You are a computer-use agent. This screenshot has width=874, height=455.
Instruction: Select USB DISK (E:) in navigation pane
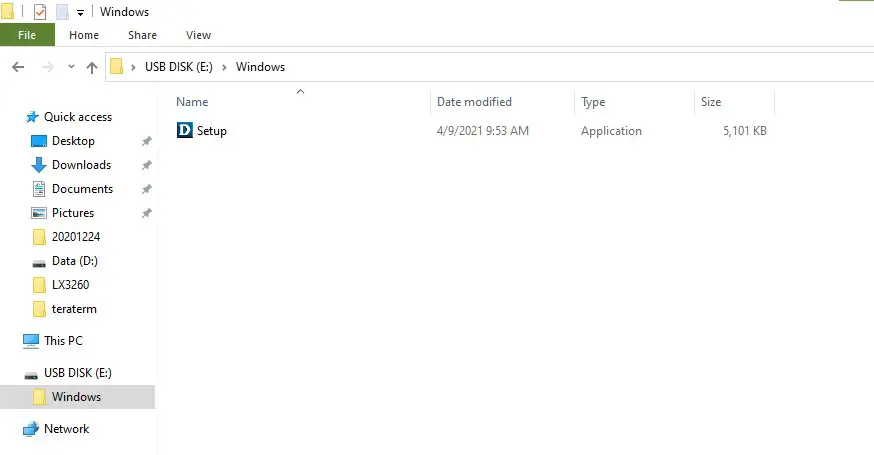(78, 373)
